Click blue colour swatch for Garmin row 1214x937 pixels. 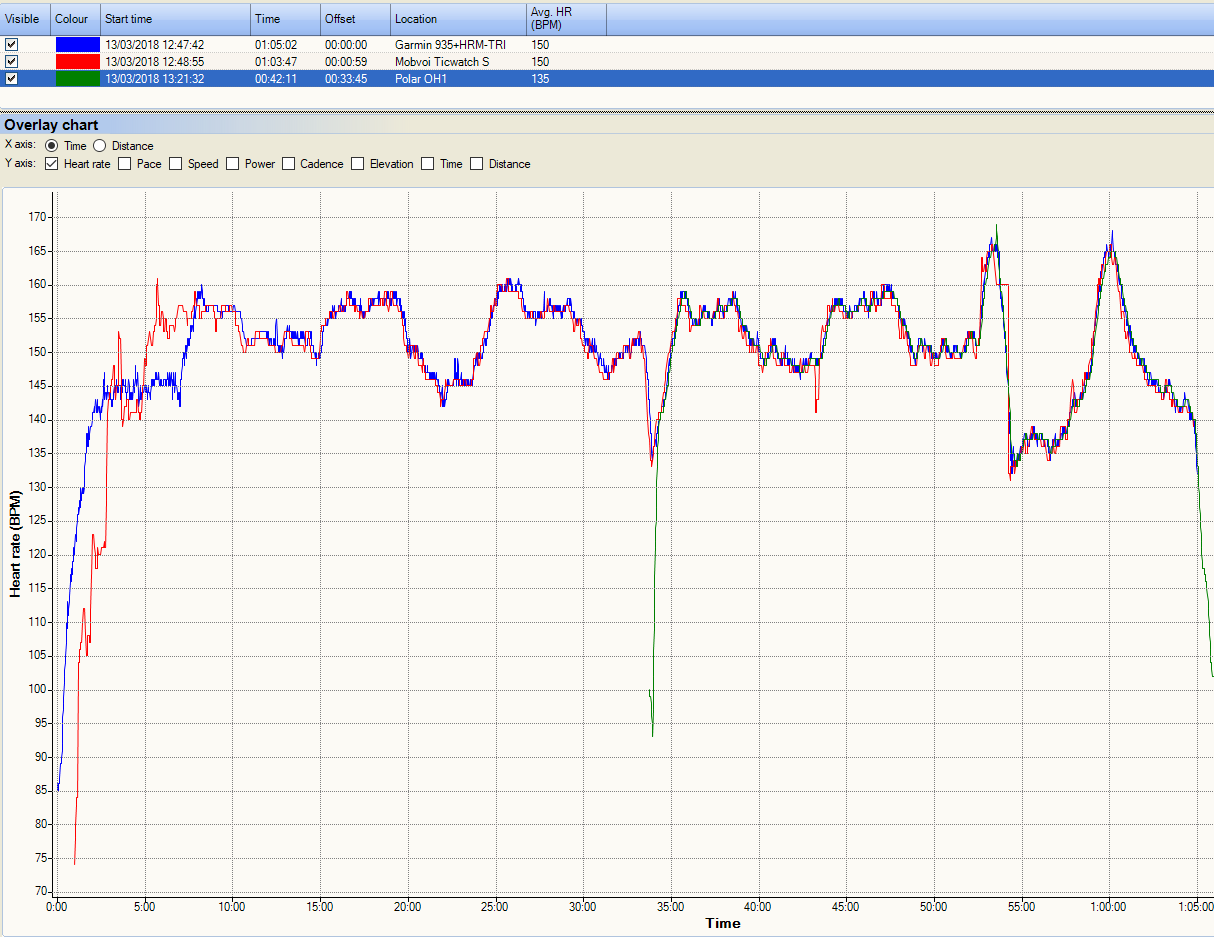pyautogui.click(x=77, y=45)
